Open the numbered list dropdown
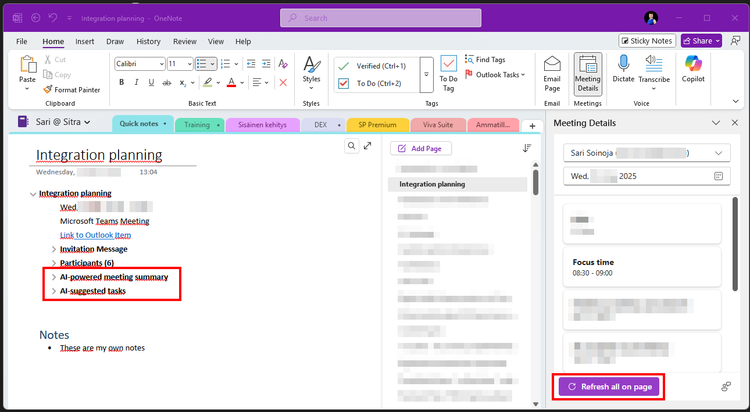This screenshot has width=750, height=412. 236,64
